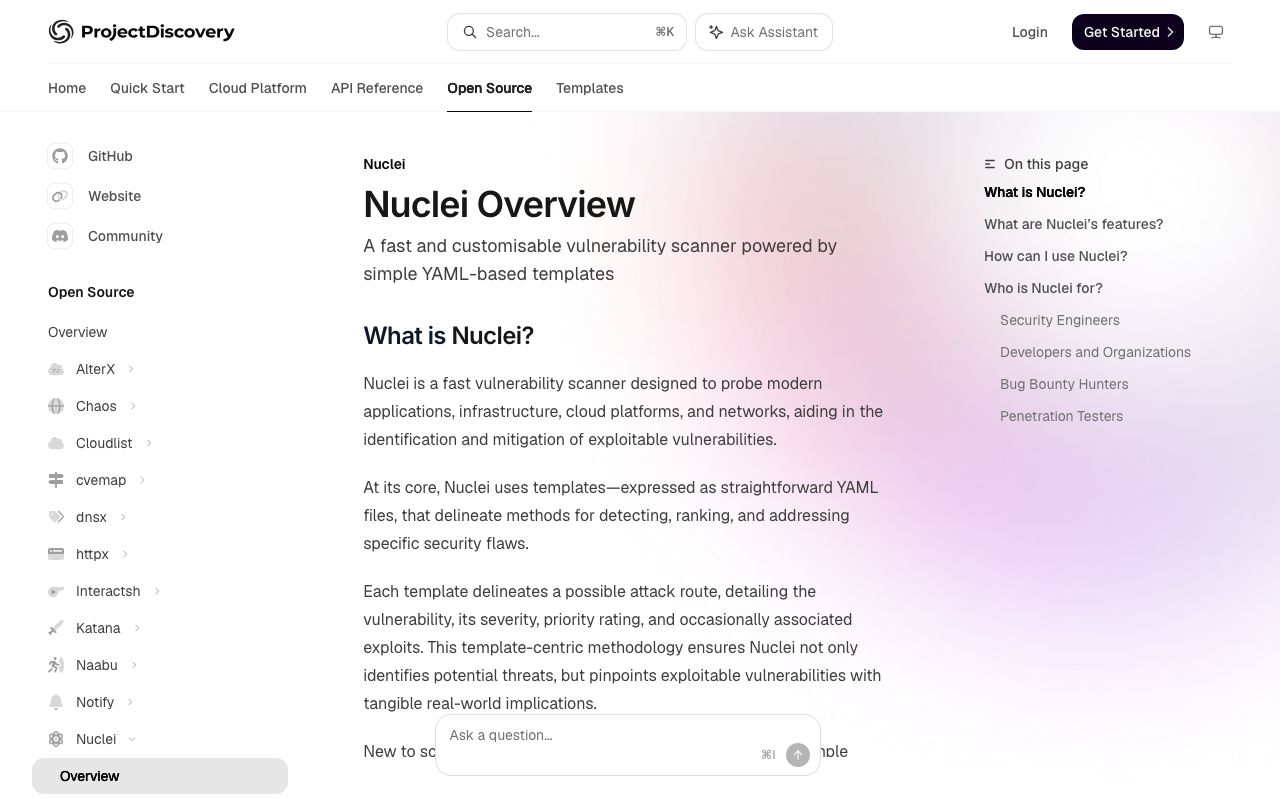Image resolution: width=1280 pixels, height=800 pixels.
Task: Open the Website link icon
Action: 60,196
